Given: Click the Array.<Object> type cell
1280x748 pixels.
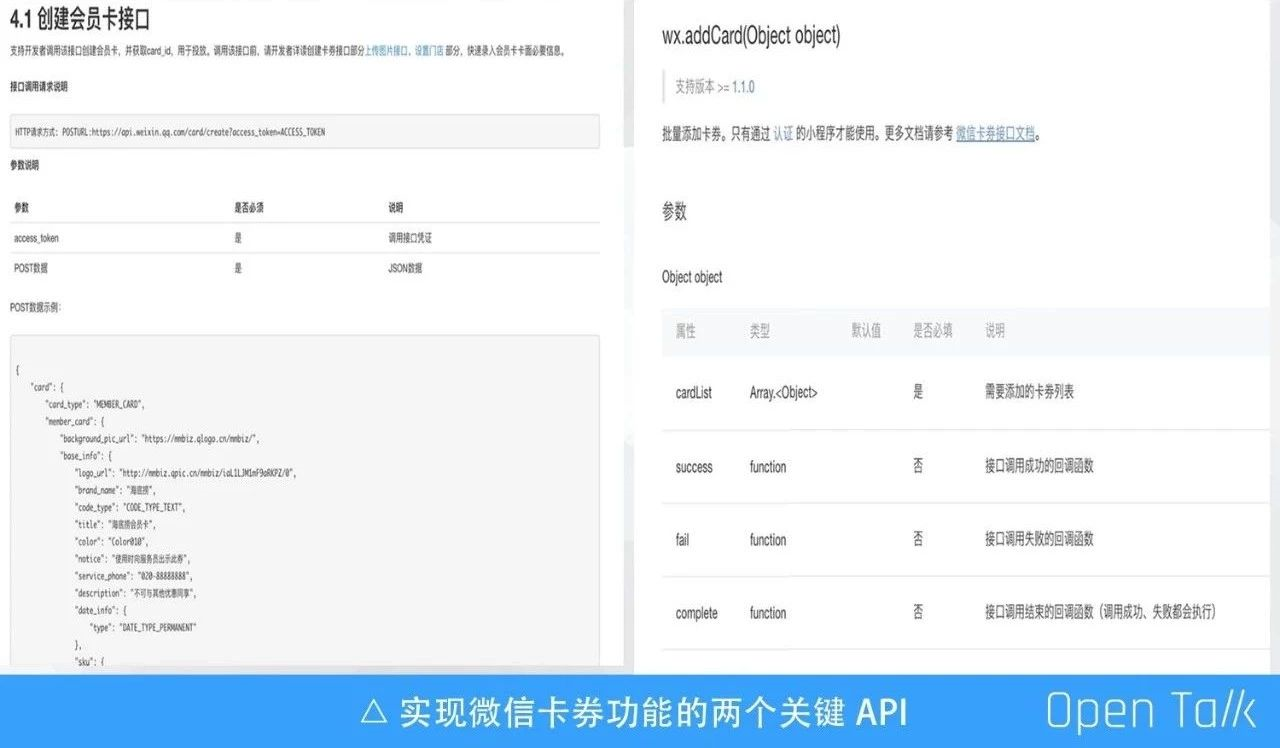Looking at the screenshot, I should pos(783,393).
